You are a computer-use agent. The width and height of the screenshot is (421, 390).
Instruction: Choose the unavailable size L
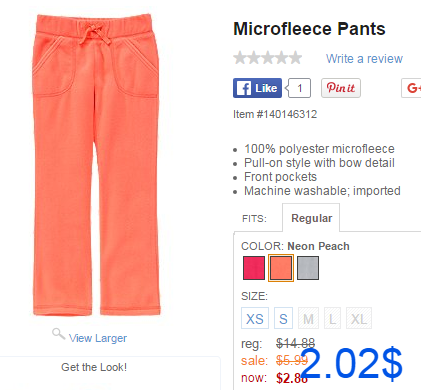pos(332,318)
